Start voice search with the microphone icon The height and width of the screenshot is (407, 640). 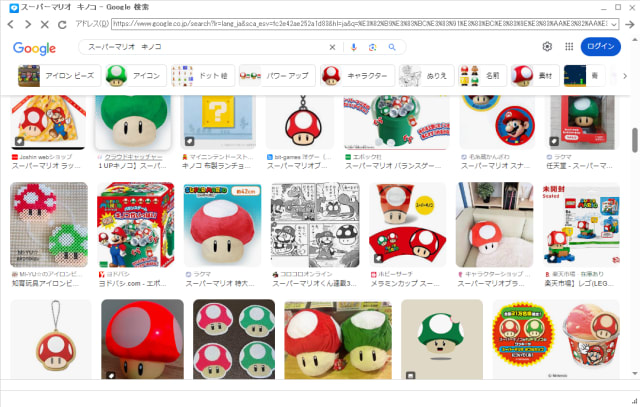click(353, 47)
